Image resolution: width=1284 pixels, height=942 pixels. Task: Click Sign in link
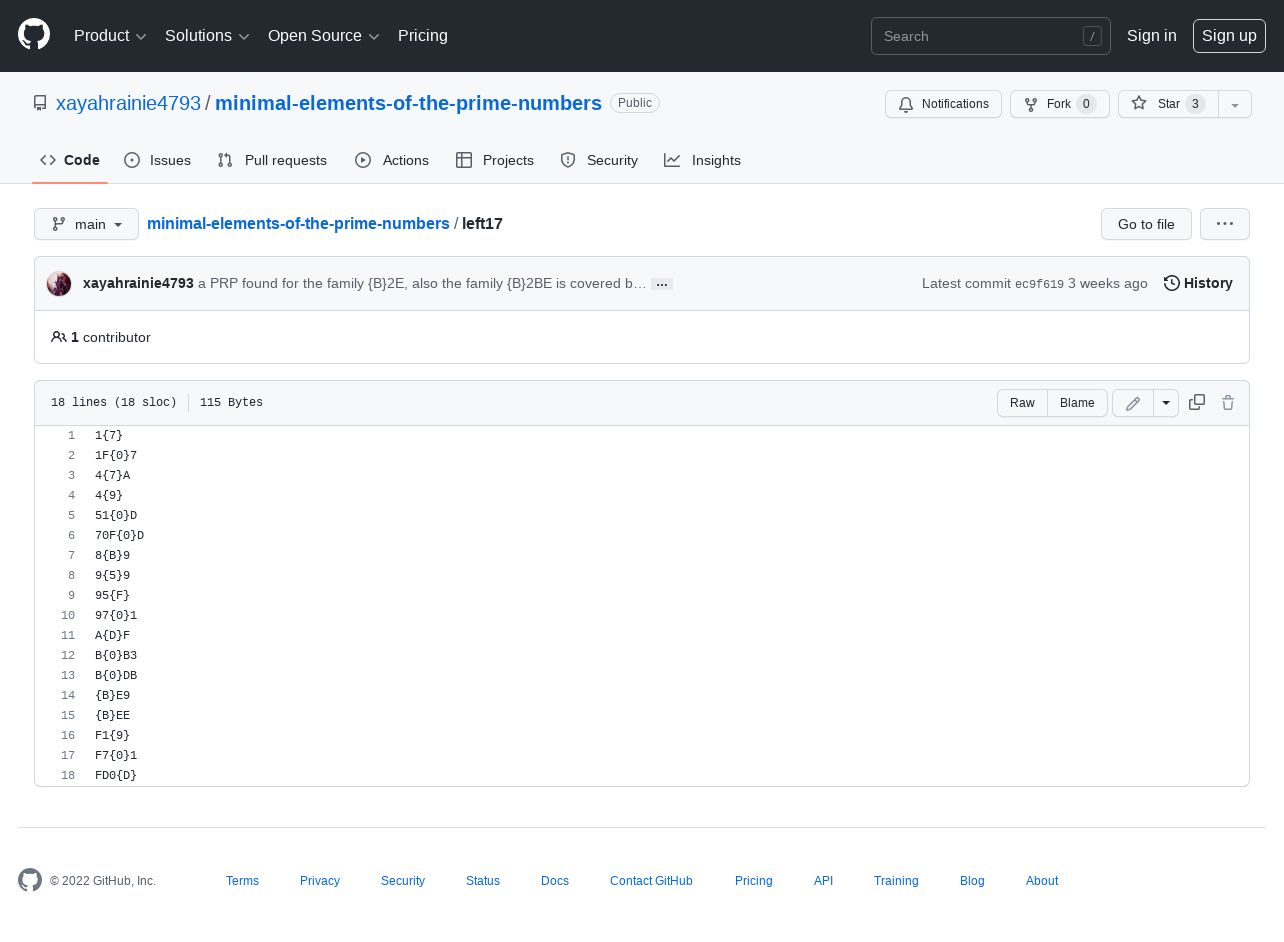(1152, 36)
